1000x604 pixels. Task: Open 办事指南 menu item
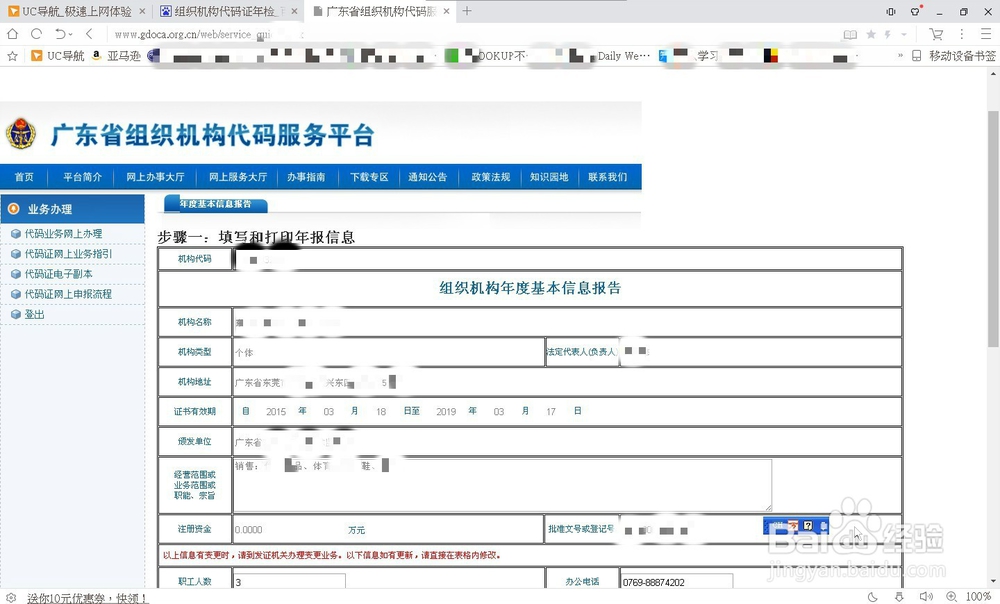306,177
